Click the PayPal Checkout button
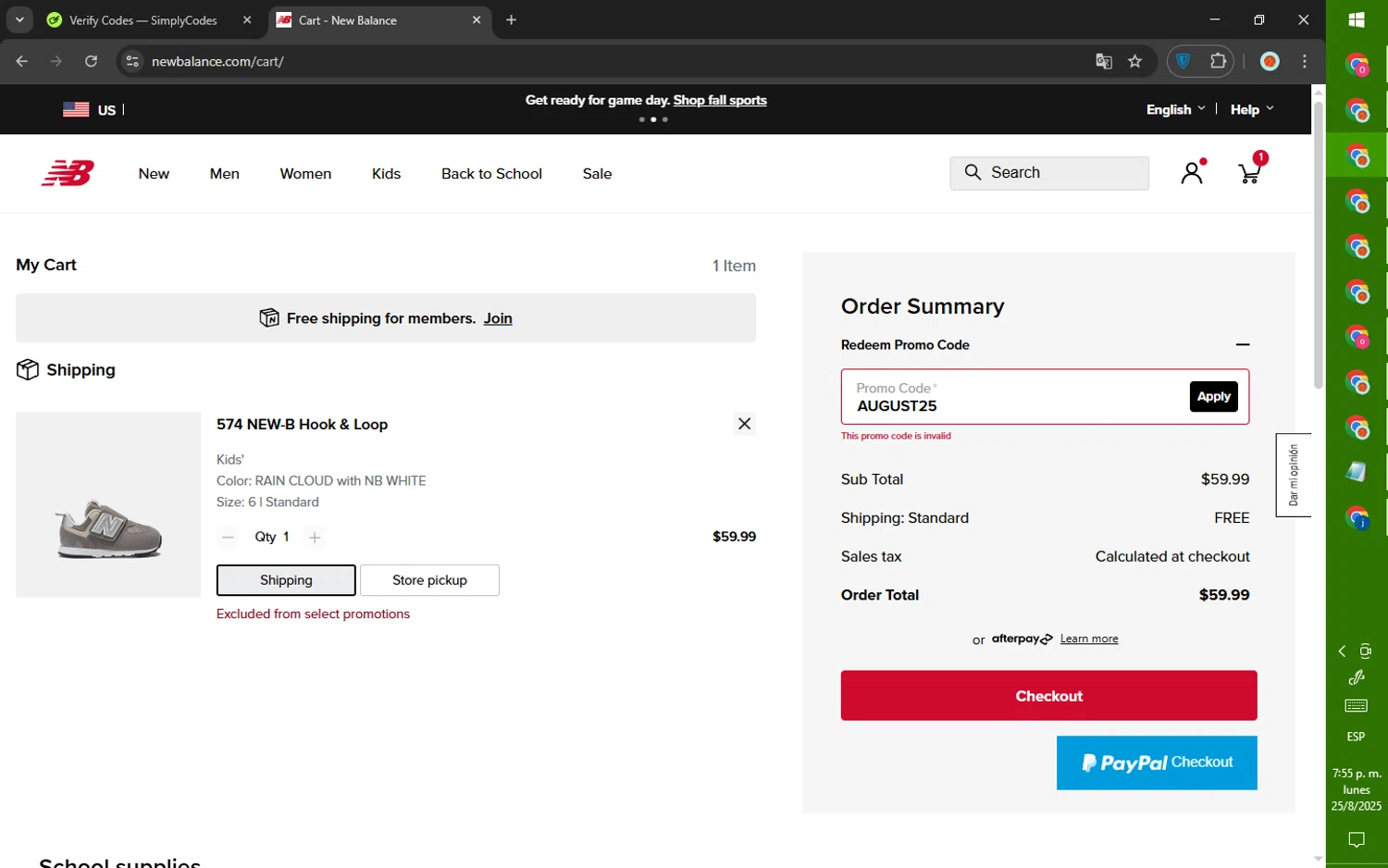1388x868 pixels. coord(1157,763)
